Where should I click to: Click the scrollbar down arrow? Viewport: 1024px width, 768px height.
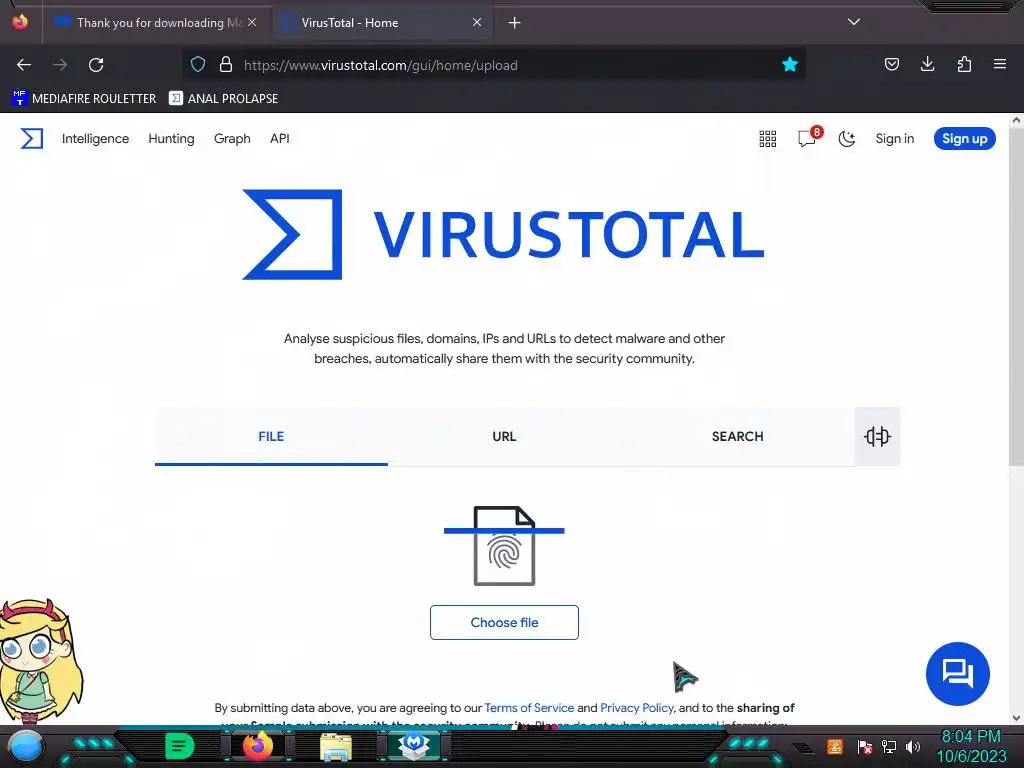tap(1016, 718)
